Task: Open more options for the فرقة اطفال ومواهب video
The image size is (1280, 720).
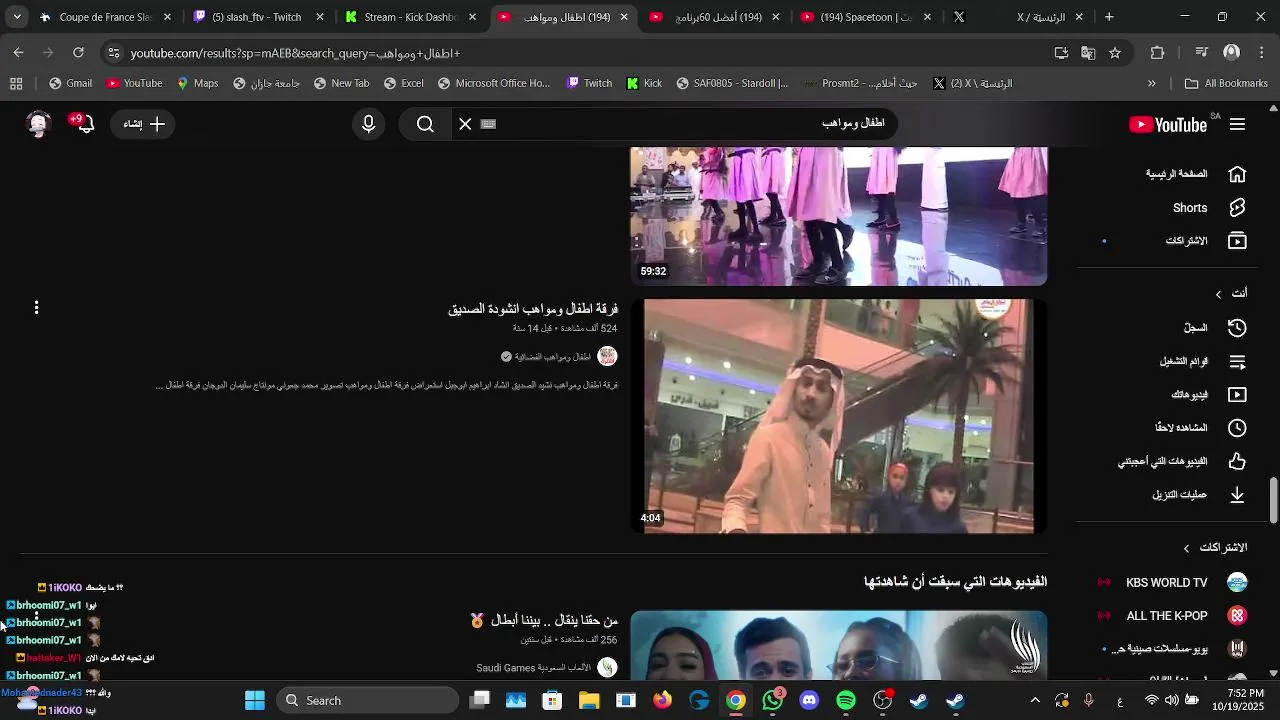Action: (x=37, y=308)
